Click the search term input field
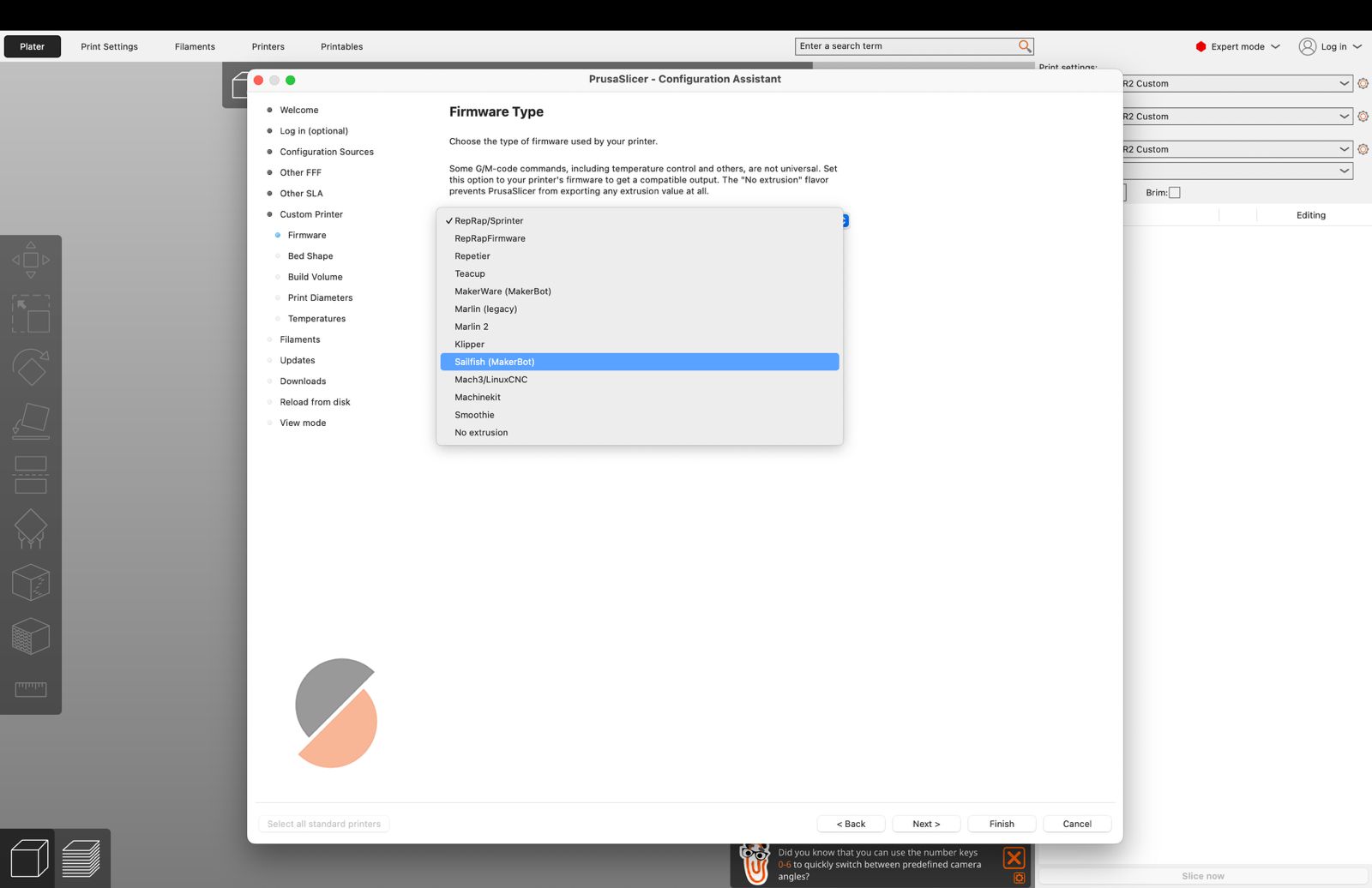The height and width of the screenshot is (888, 1372). (x=905, y=46)
